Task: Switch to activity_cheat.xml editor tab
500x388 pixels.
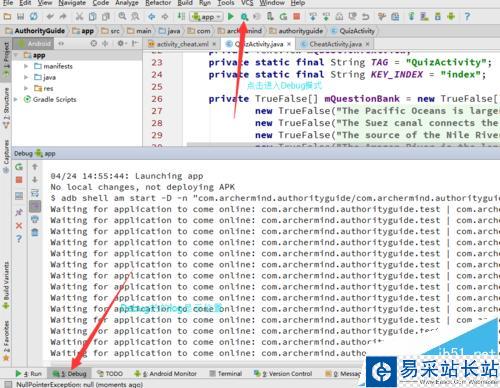Action: [182, 44]
